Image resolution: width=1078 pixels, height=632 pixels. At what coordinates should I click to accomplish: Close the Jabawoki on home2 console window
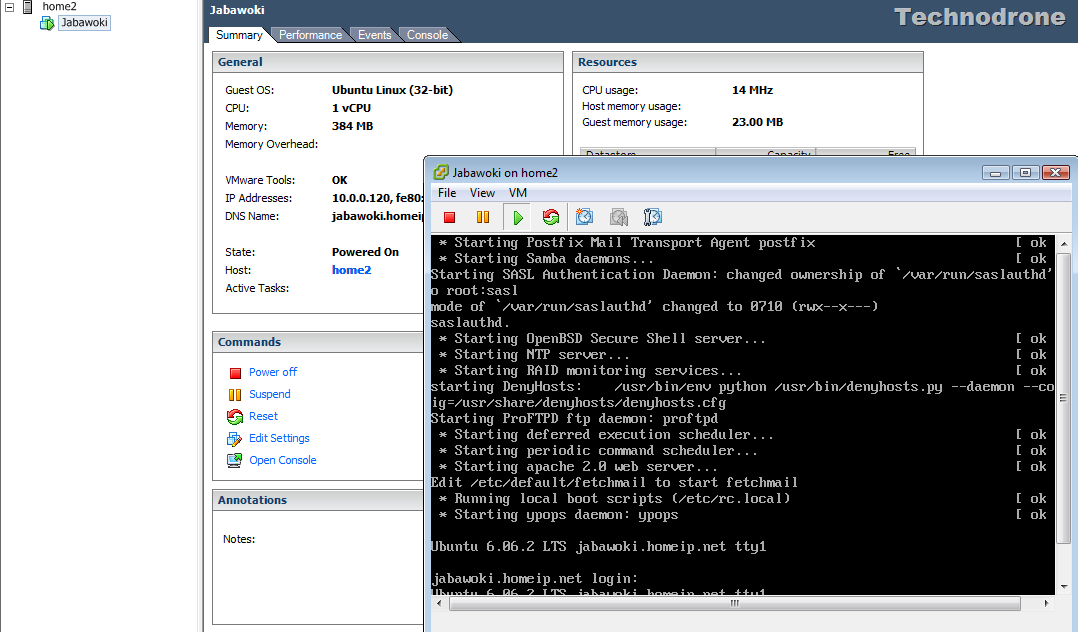(x=1055, y=173)
